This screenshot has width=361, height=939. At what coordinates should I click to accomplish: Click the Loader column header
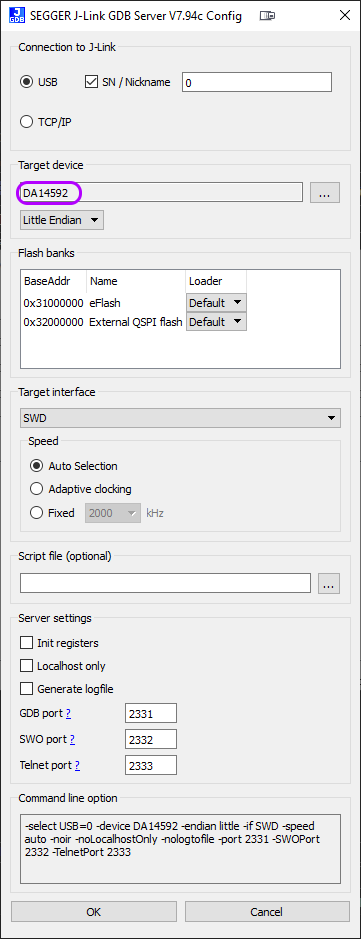point(205,281)
